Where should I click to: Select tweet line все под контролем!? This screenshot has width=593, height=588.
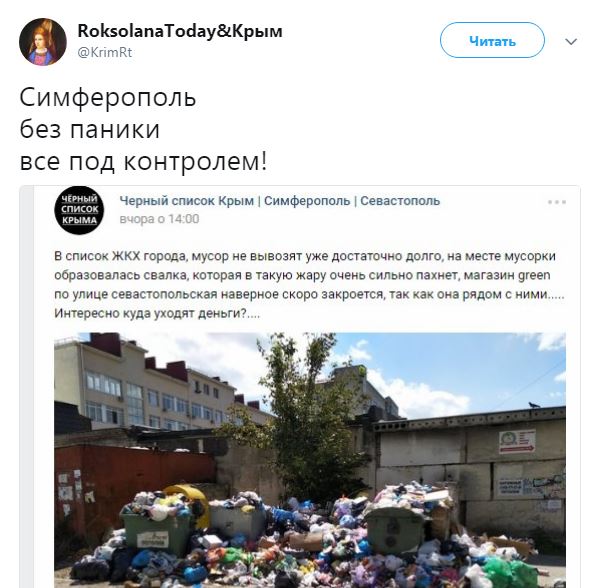pyautogui.click(x=143, y=161)
